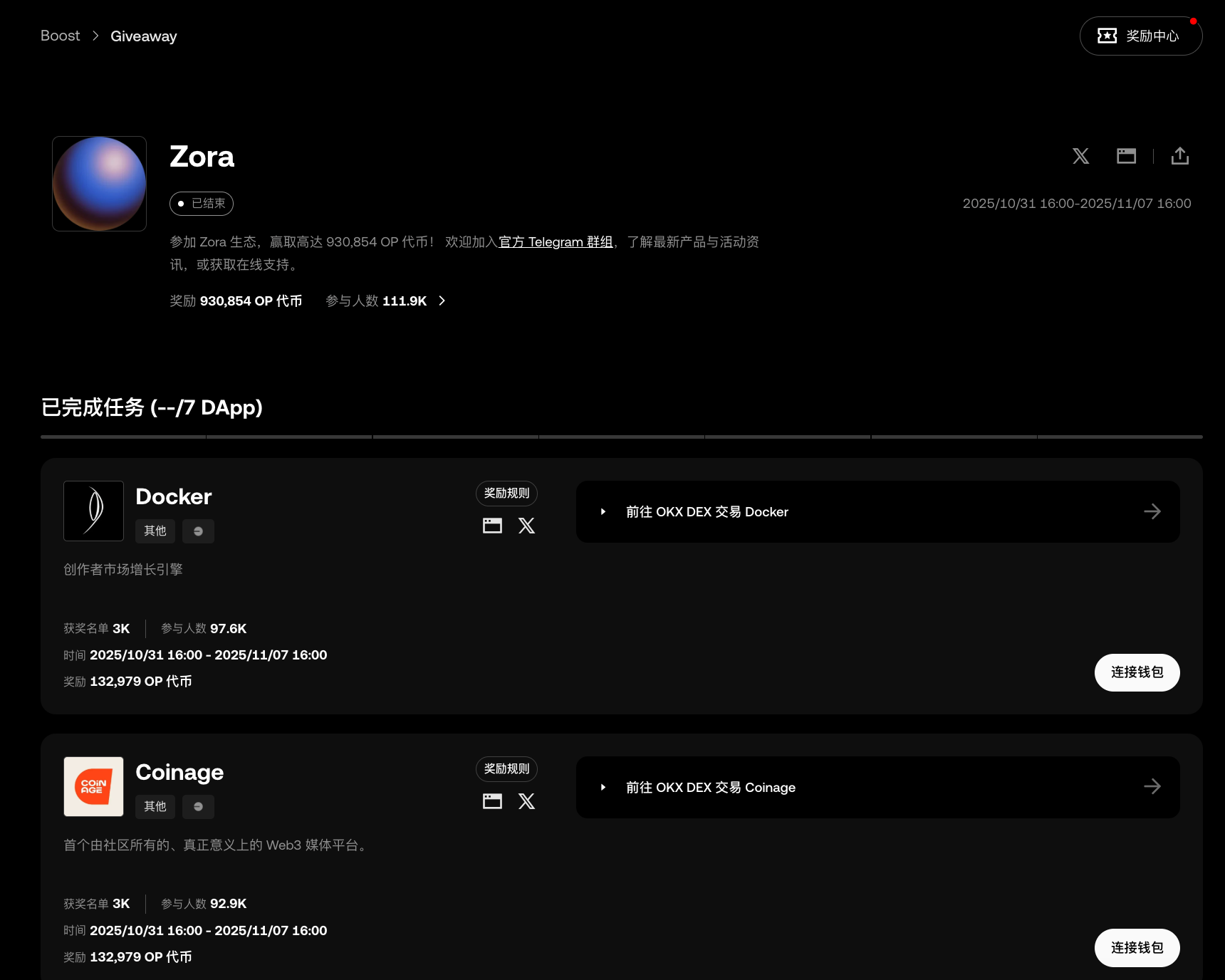1225x980 pixels.
Task: Go to the Boost breadcrumb
Action: (60, 36)
